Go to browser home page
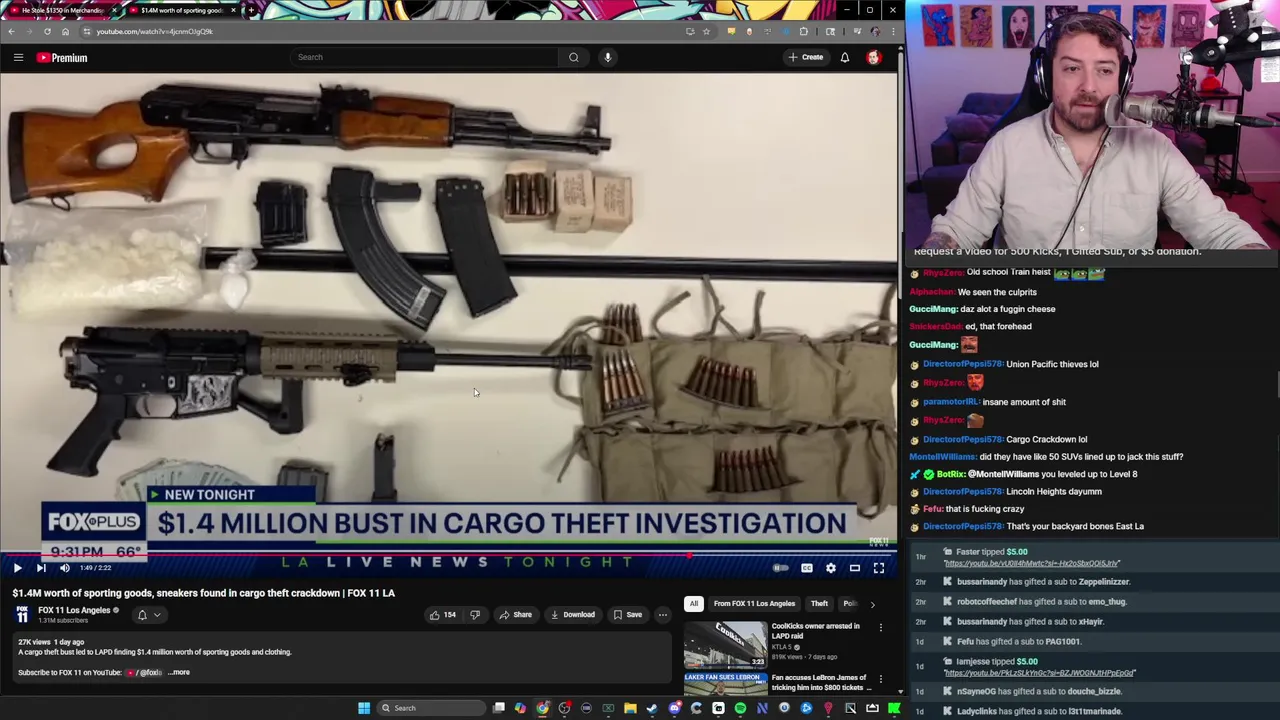This screenshot has height=720, width=1280. point(65,31)
